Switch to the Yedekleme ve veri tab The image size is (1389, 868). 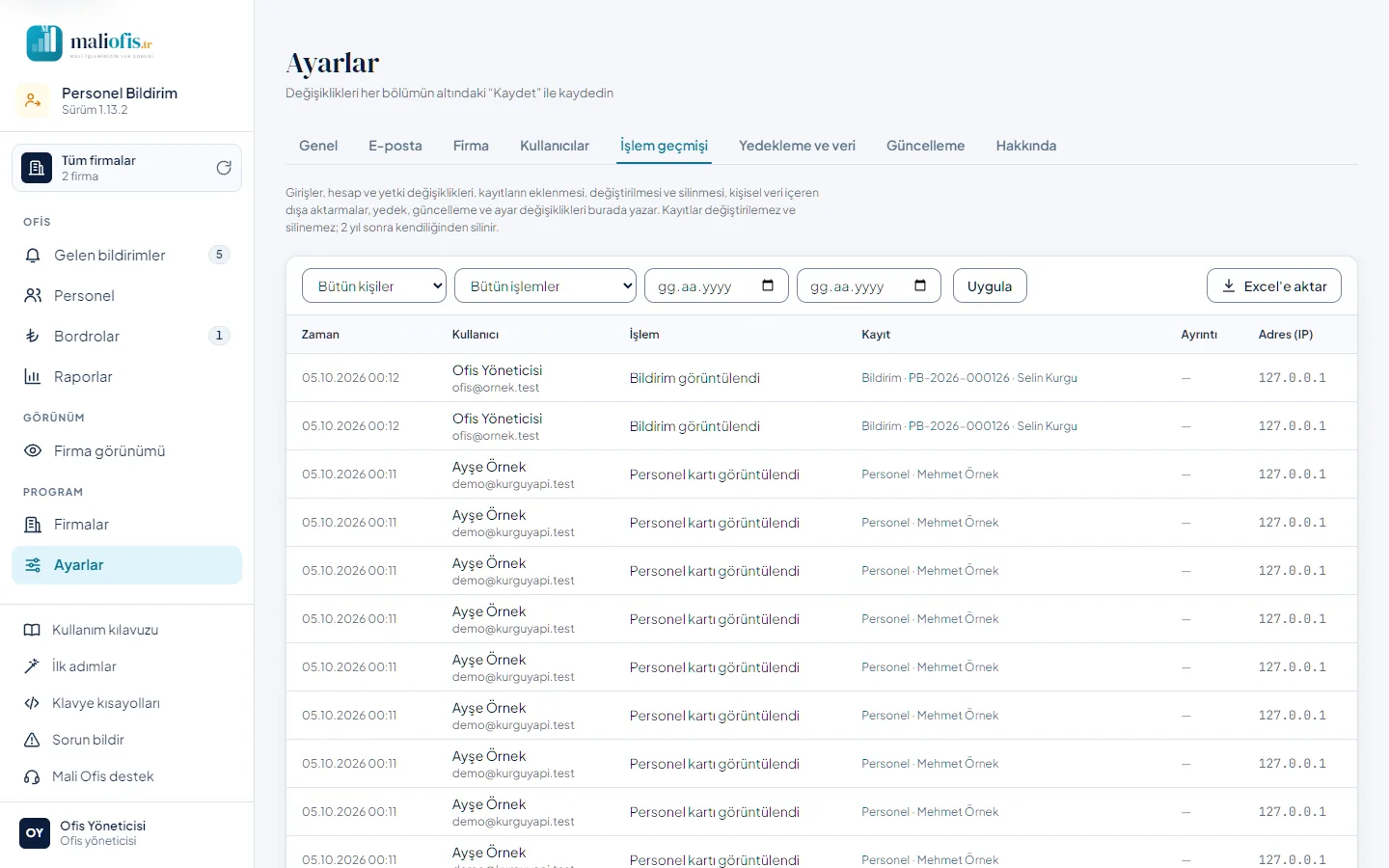(797, 146)
